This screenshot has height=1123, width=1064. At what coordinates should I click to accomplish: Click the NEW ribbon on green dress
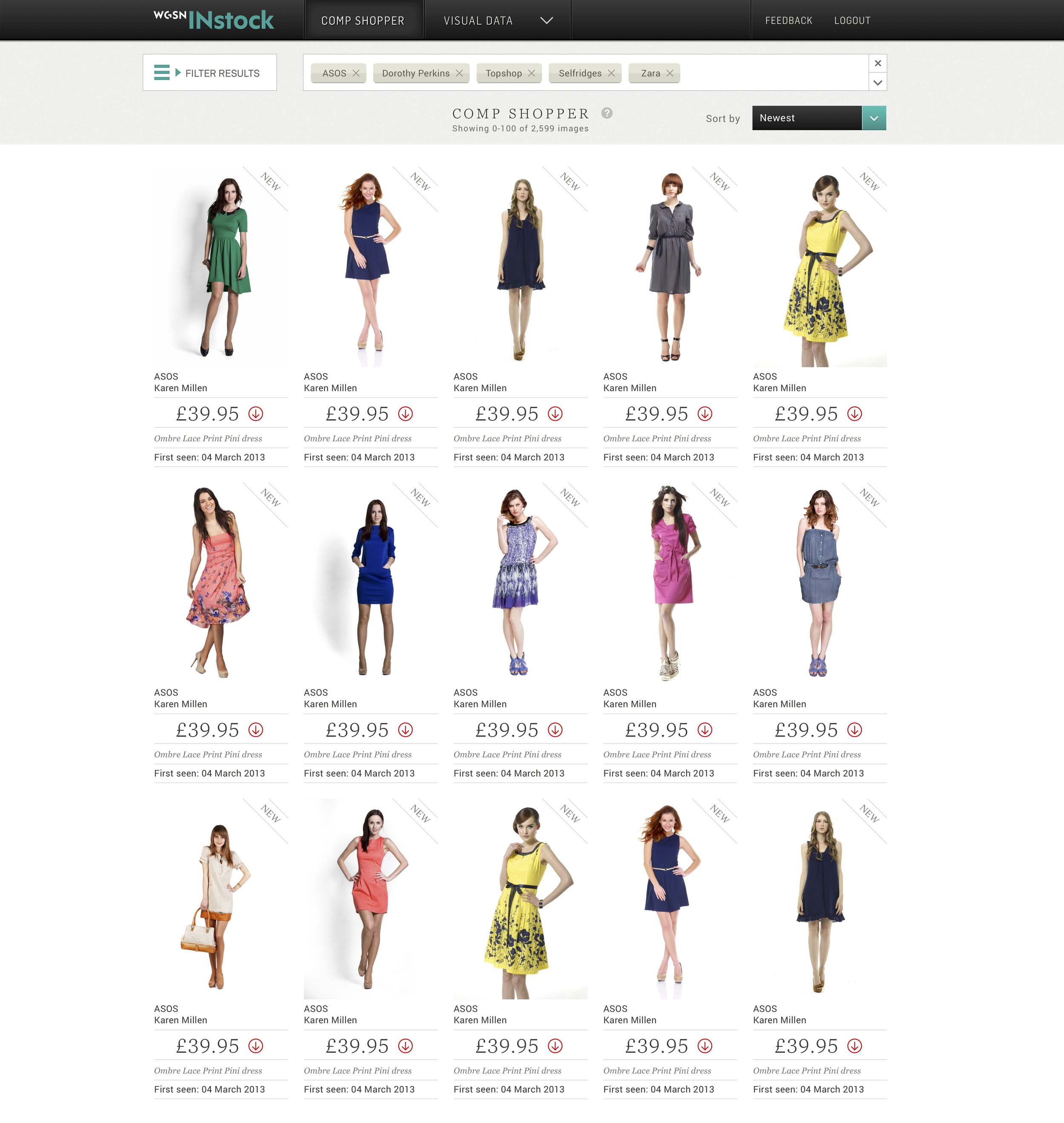click(271, 182)
